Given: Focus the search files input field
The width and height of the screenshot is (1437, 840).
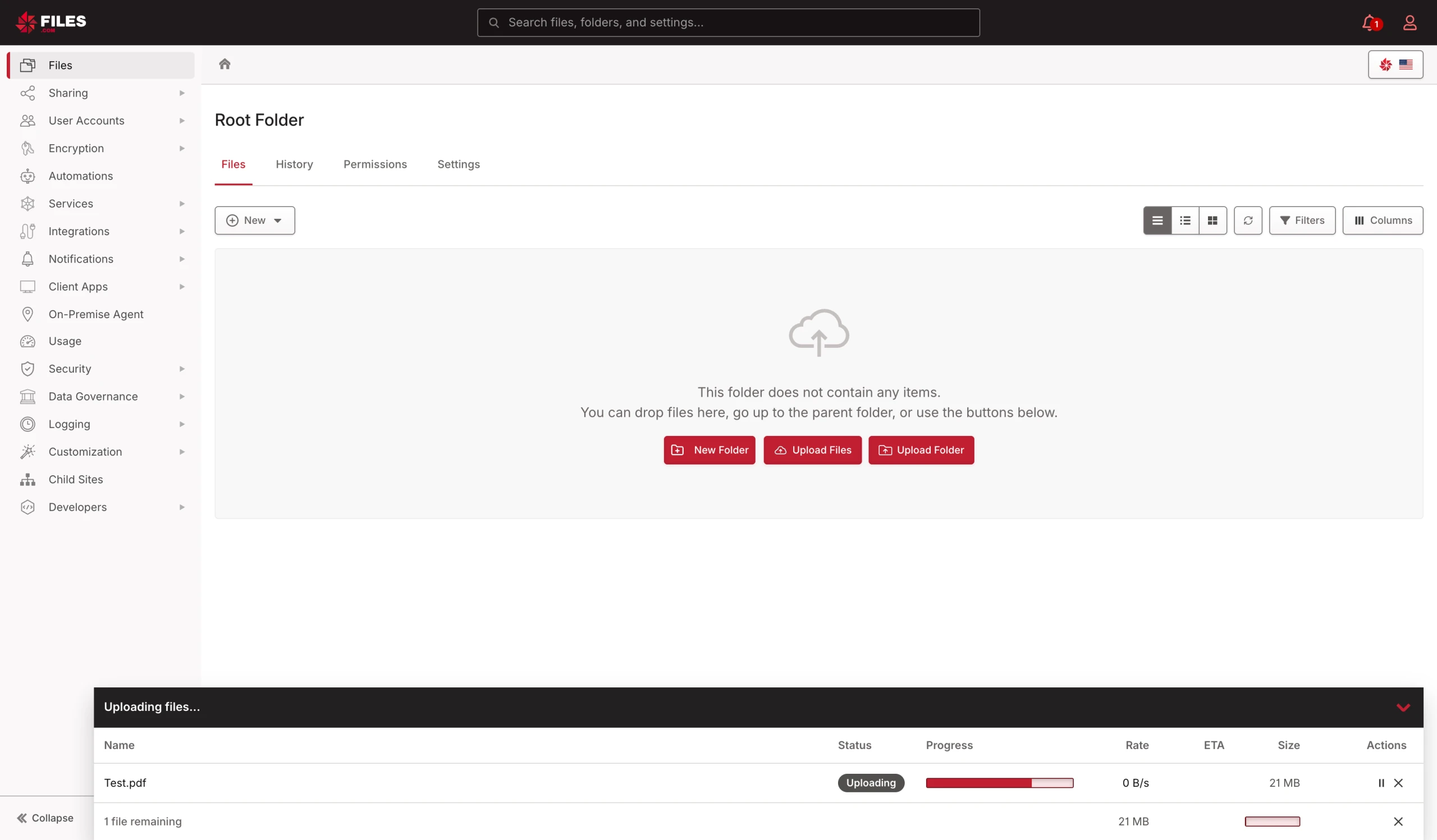Looking at the screenshot, I should click(728, 23).
